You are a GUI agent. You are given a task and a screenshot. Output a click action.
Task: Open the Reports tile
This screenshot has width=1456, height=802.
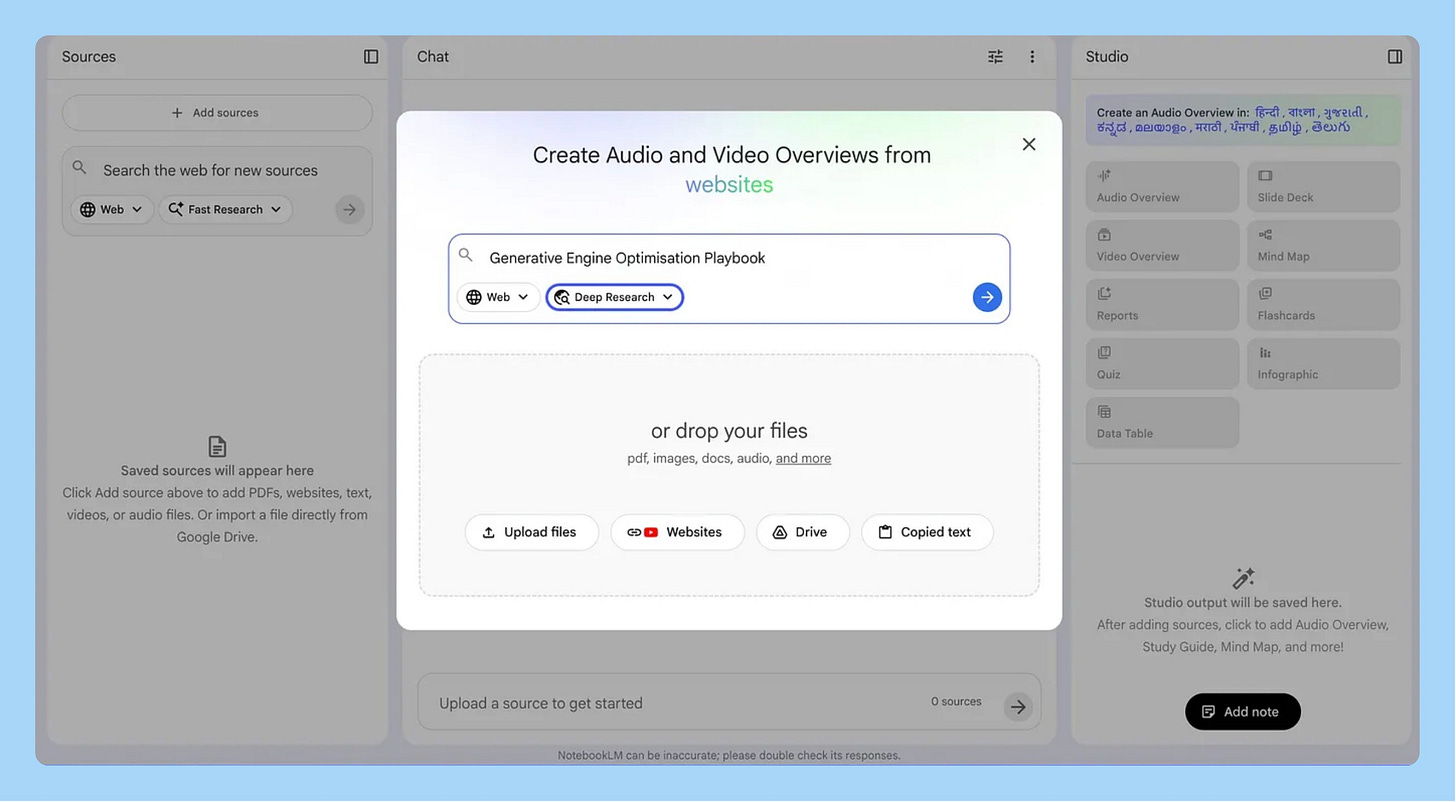click(x=1162, y=304)
